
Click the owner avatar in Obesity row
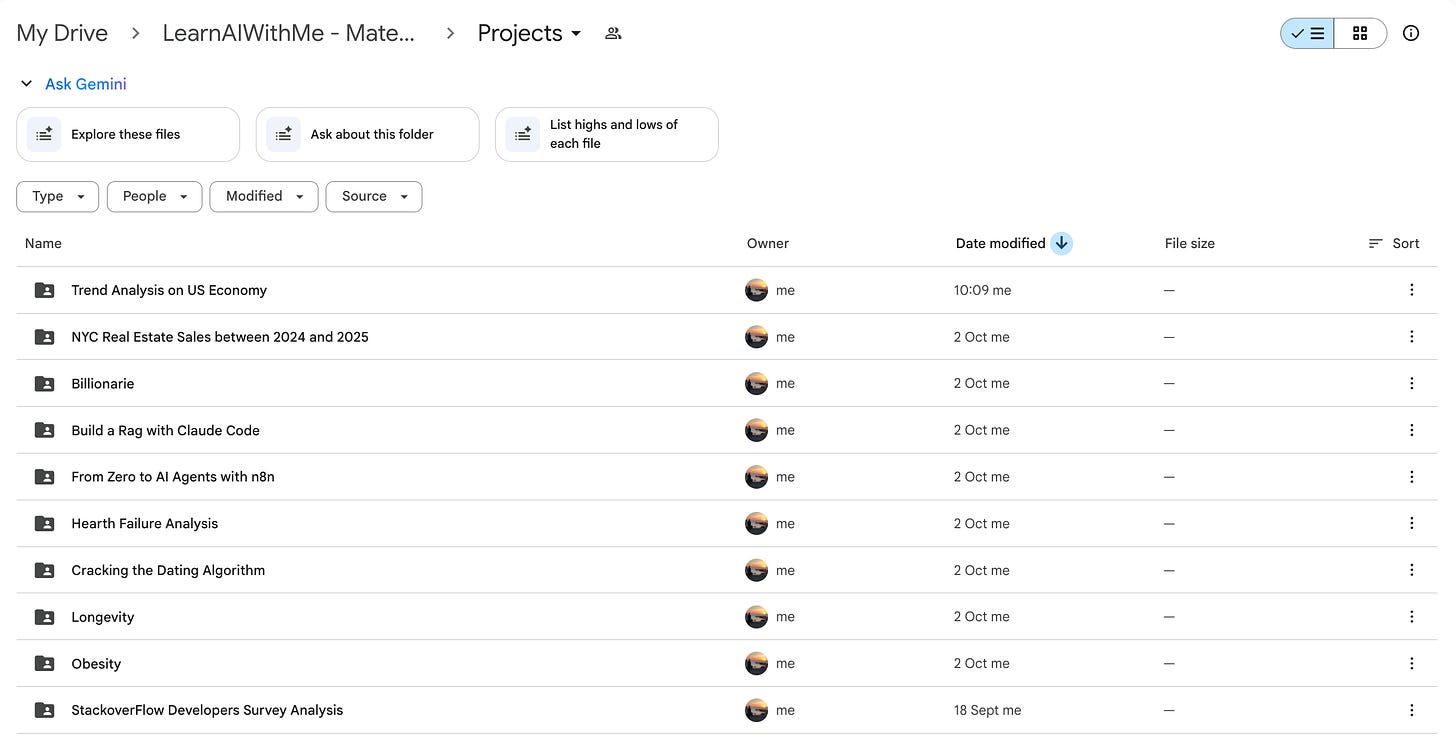[757, 663]
